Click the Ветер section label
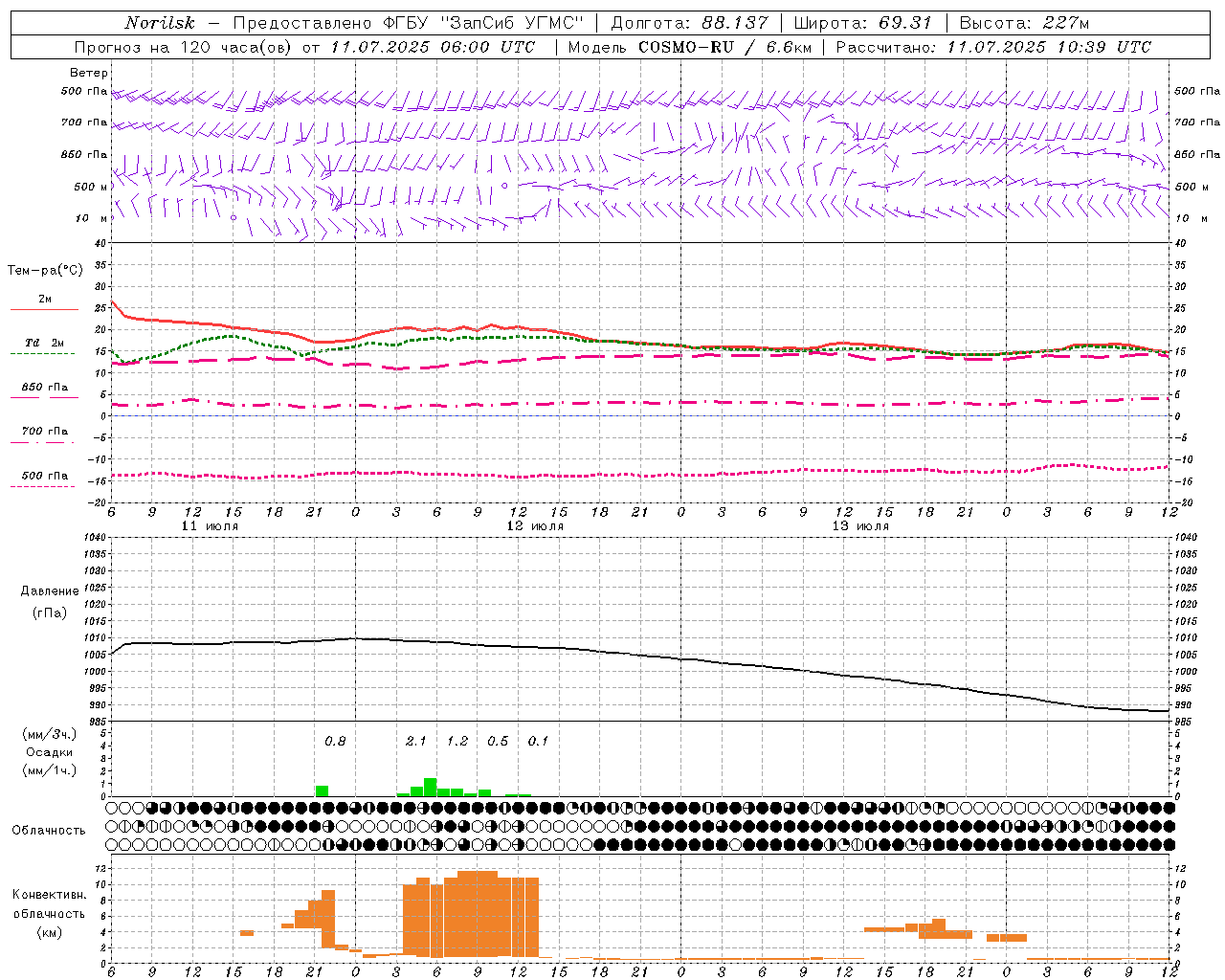 click(89, 73)
